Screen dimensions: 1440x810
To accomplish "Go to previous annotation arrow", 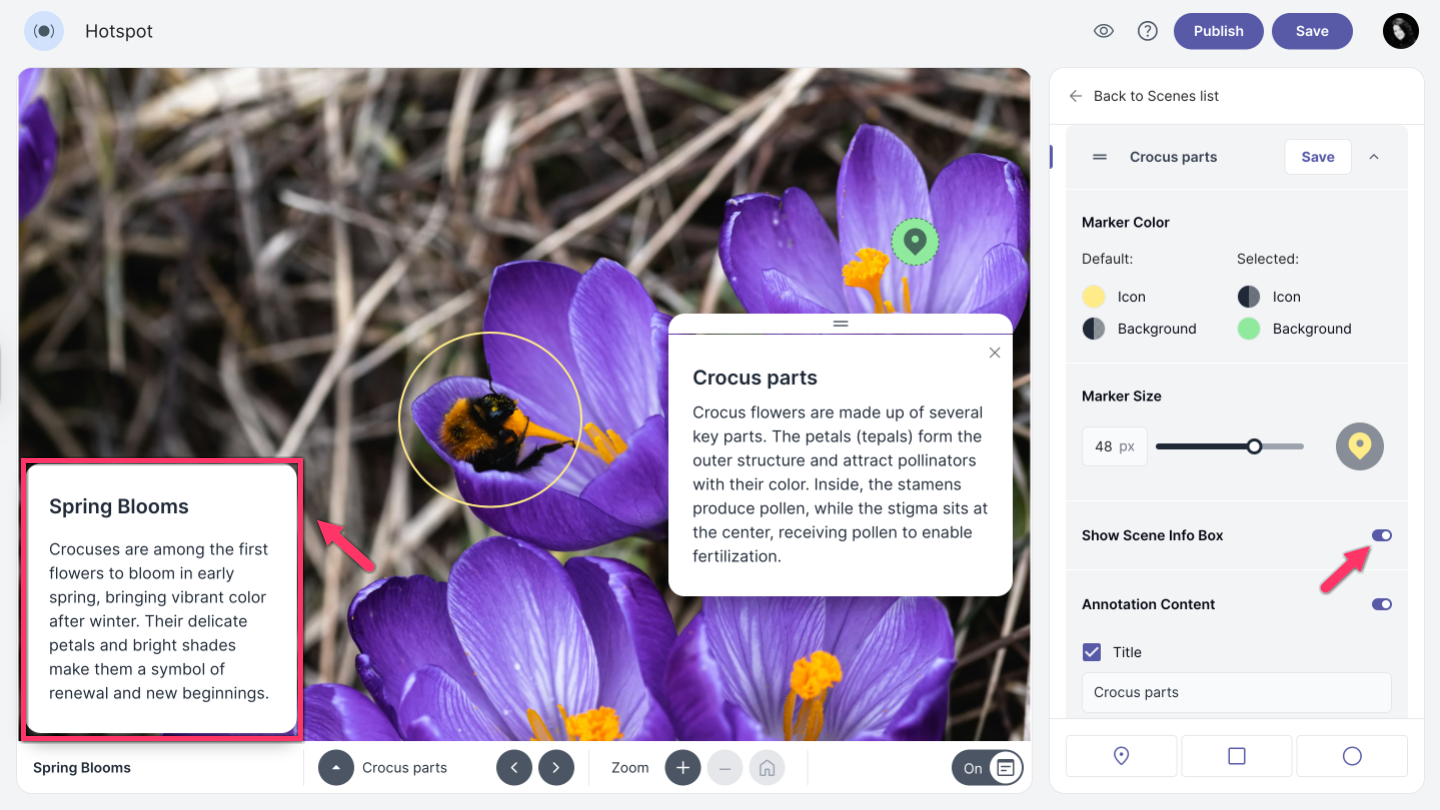I will 514,768.
